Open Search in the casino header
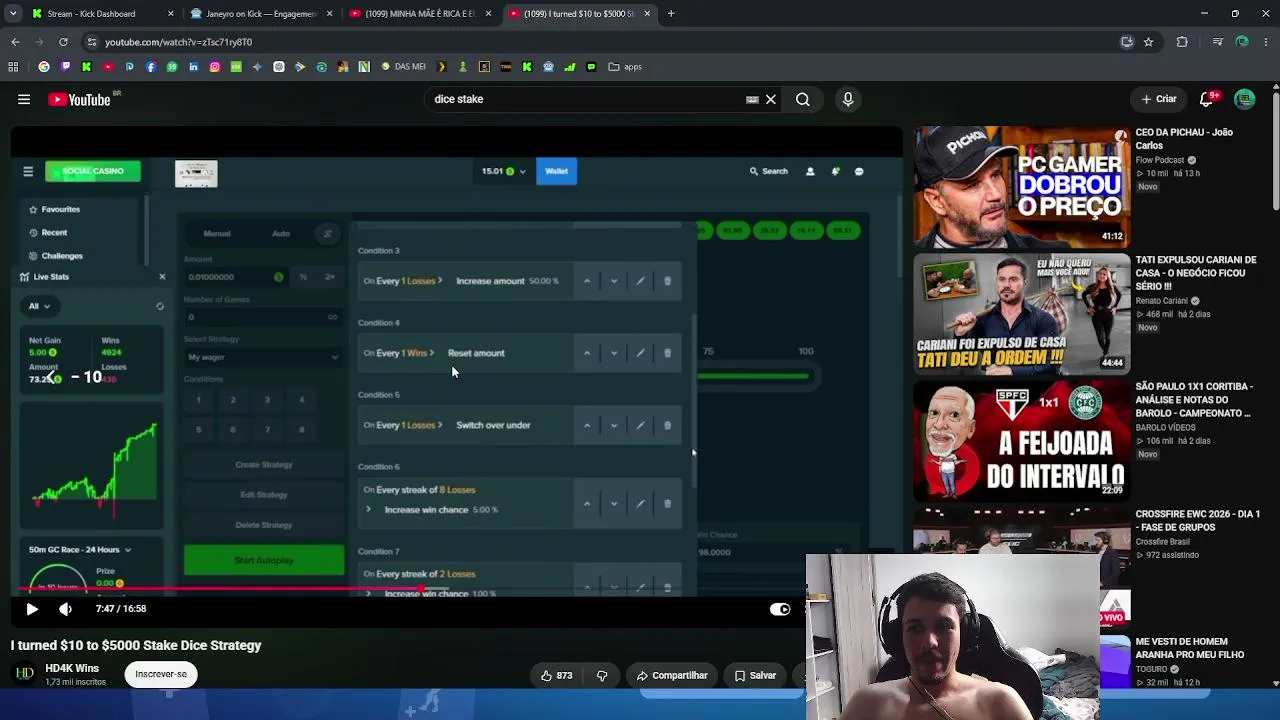Screen dimensions: 1280x720 click(769, 171)
